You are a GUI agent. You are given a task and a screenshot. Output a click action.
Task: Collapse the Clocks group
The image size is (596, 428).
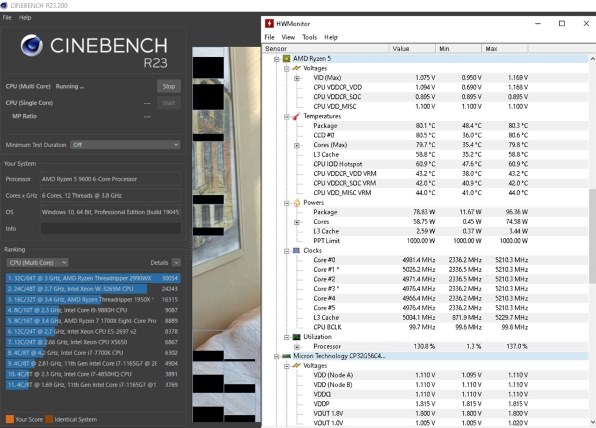[287, 251]
